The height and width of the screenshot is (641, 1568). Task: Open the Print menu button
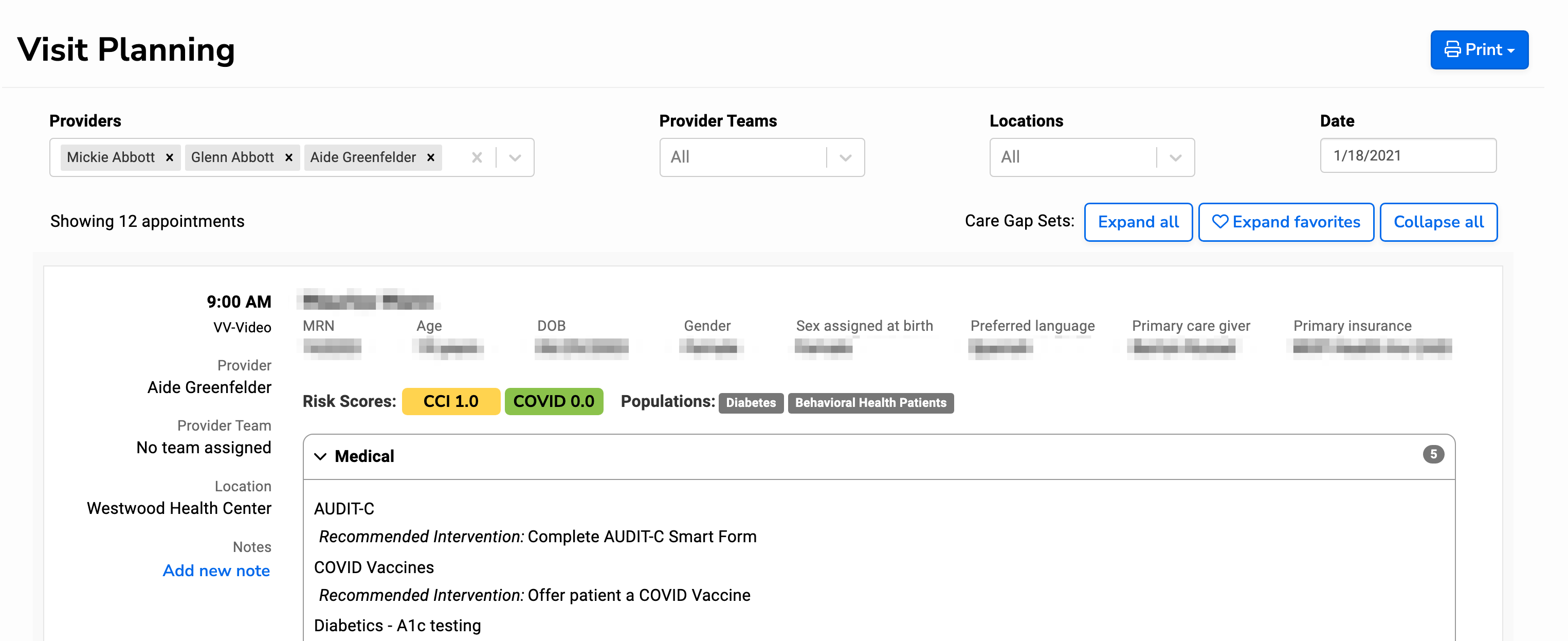tap(1479, 49)
